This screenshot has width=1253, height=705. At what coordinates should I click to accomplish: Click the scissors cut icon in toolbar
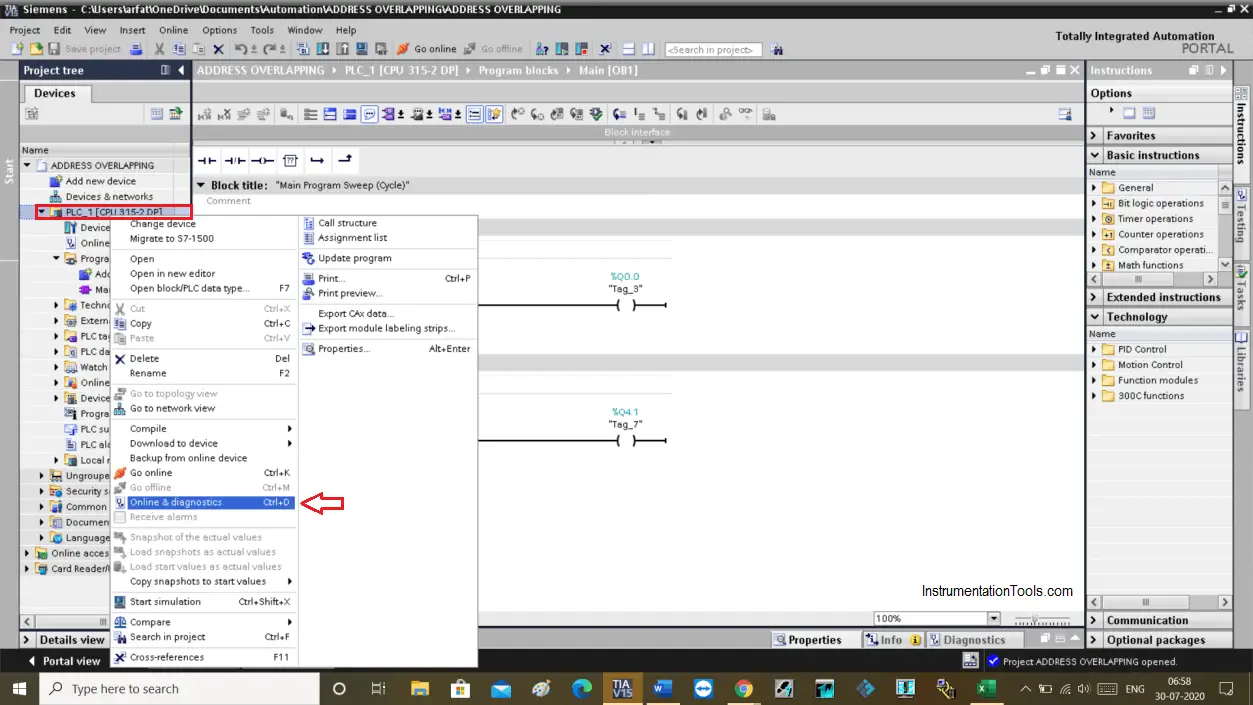point(159,49)
